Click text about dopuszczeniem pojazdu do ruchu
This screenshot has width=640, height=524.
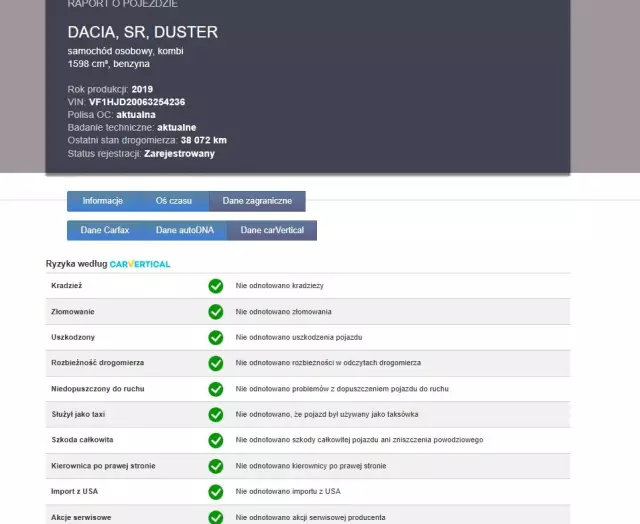coord(342,389)
